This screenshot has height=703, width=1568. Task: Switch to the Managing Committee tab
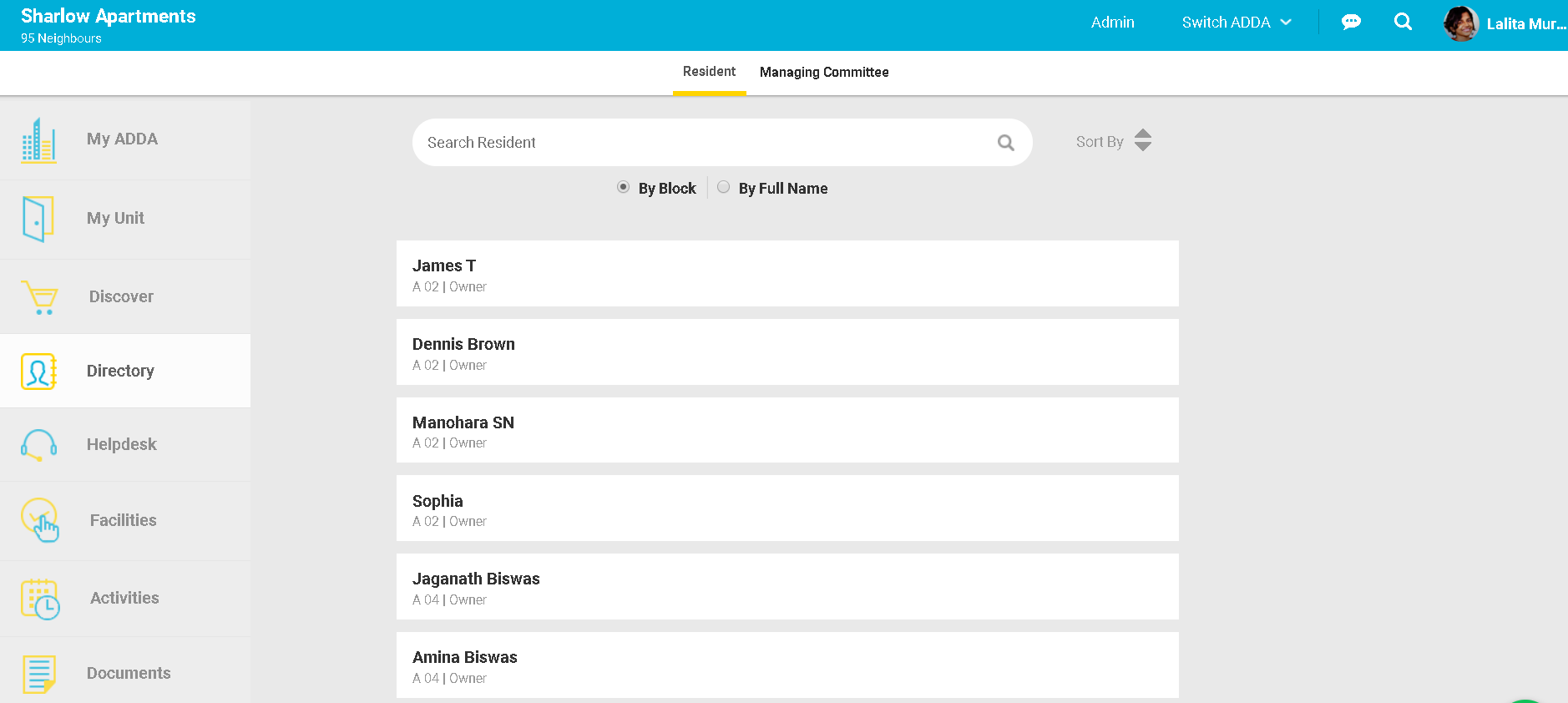tap(824, 72)
